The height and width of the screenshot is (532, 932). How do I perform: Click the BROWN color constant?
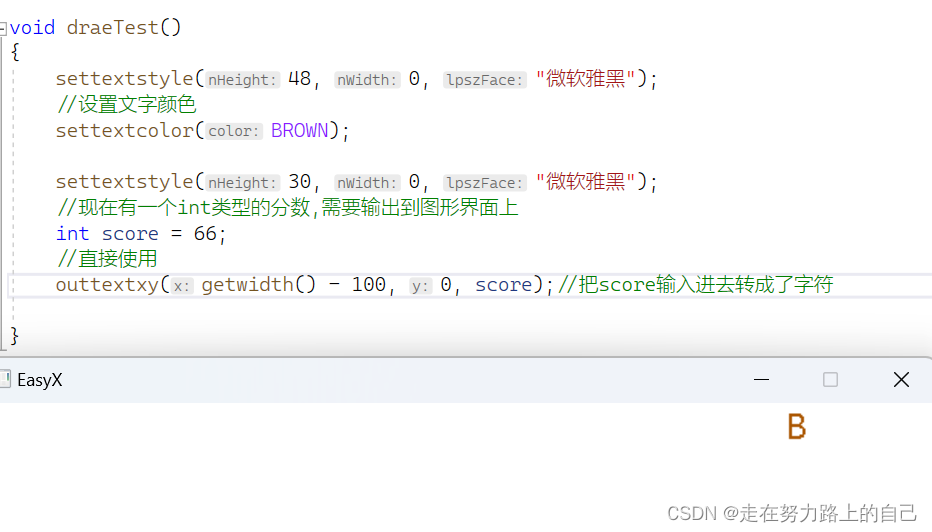coord(300,130)
